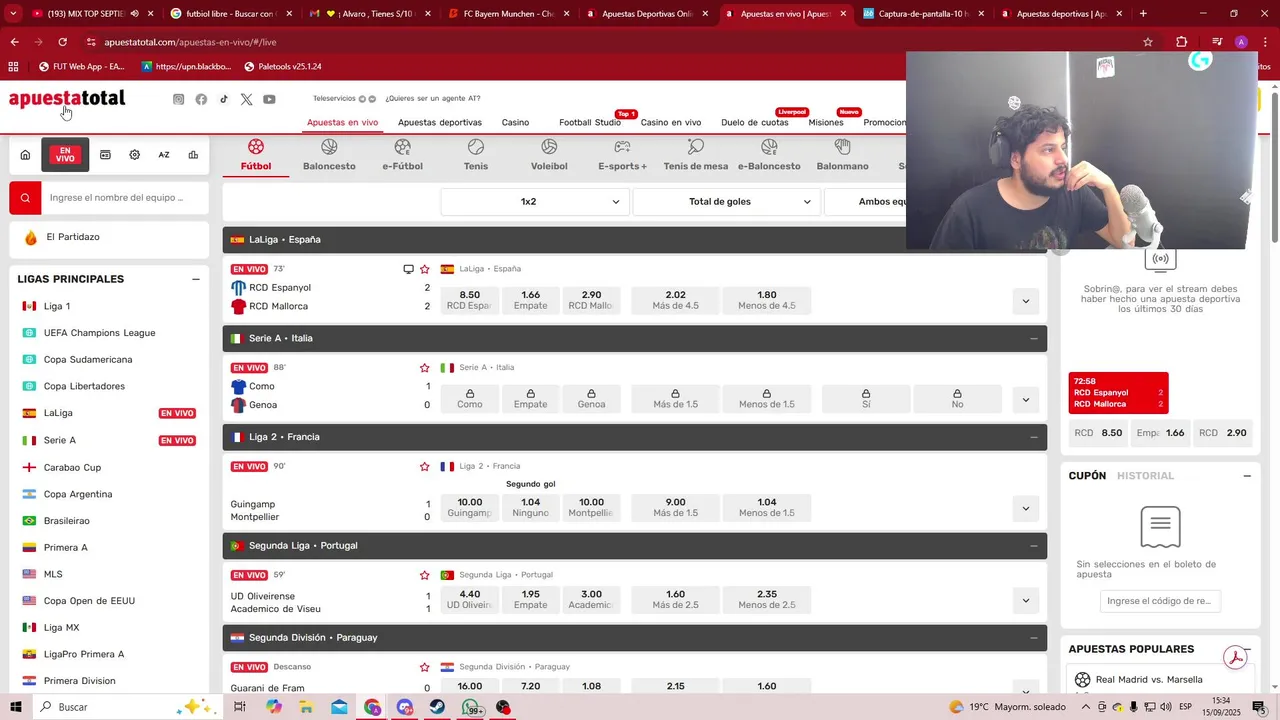Favorite the Como vs Genoa match star

pyautogui.click(x=425, y=368)
